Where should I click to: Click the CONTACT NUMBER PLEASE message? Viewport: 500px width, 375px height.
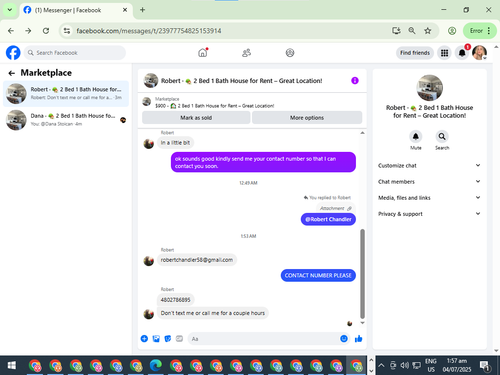(318, 275)
